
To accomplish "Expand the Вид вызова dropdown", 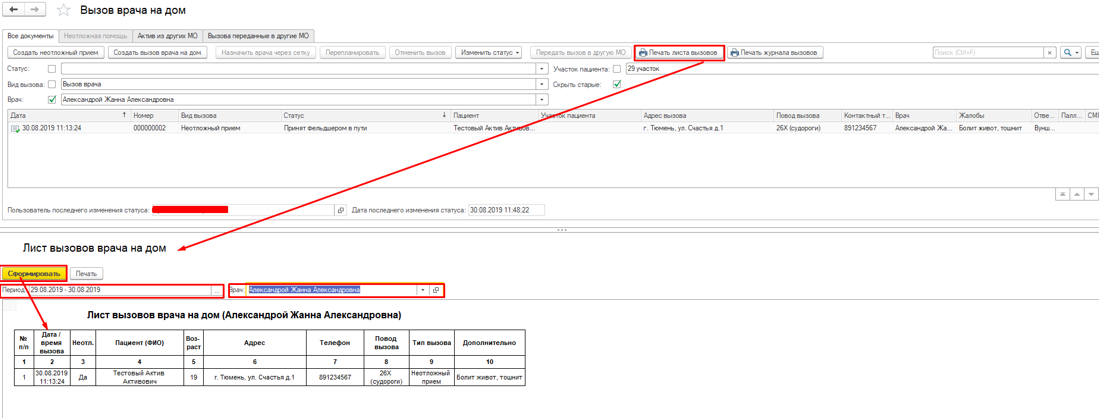I will [x=542, y=85].
